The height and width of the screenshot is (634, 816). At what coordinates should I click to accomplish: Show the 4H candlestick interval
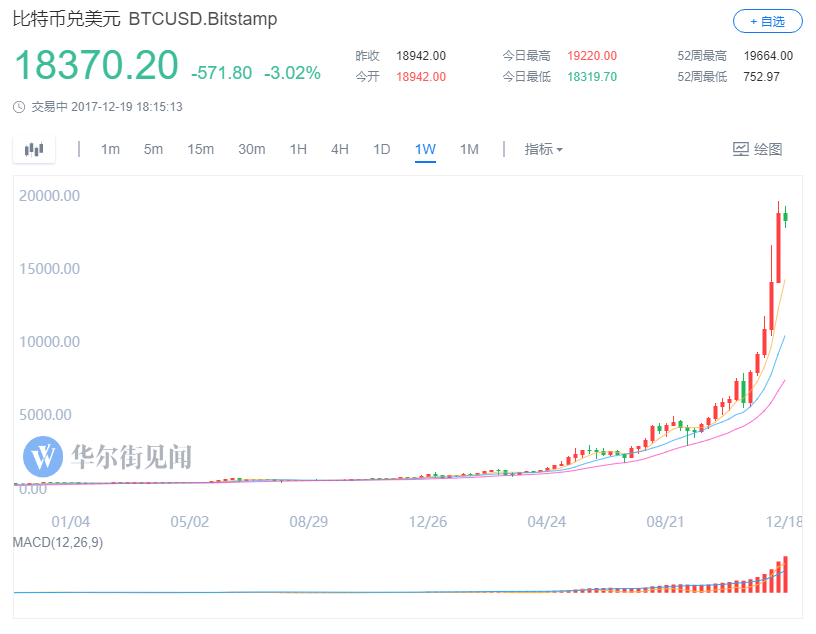point(340,150)
